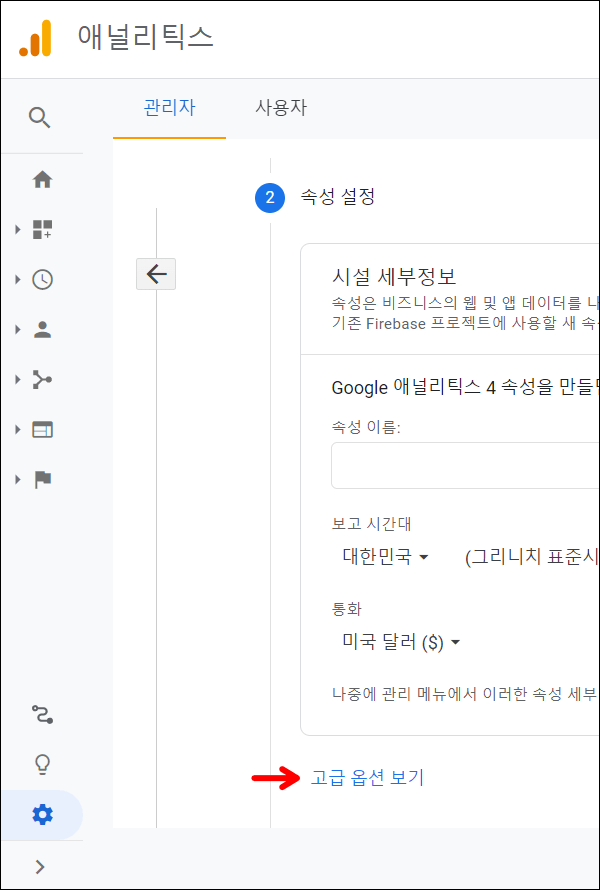Click the back arrow button
This screenshot has height=890, width=600.
pyautogui.click(x=156, y=274)
